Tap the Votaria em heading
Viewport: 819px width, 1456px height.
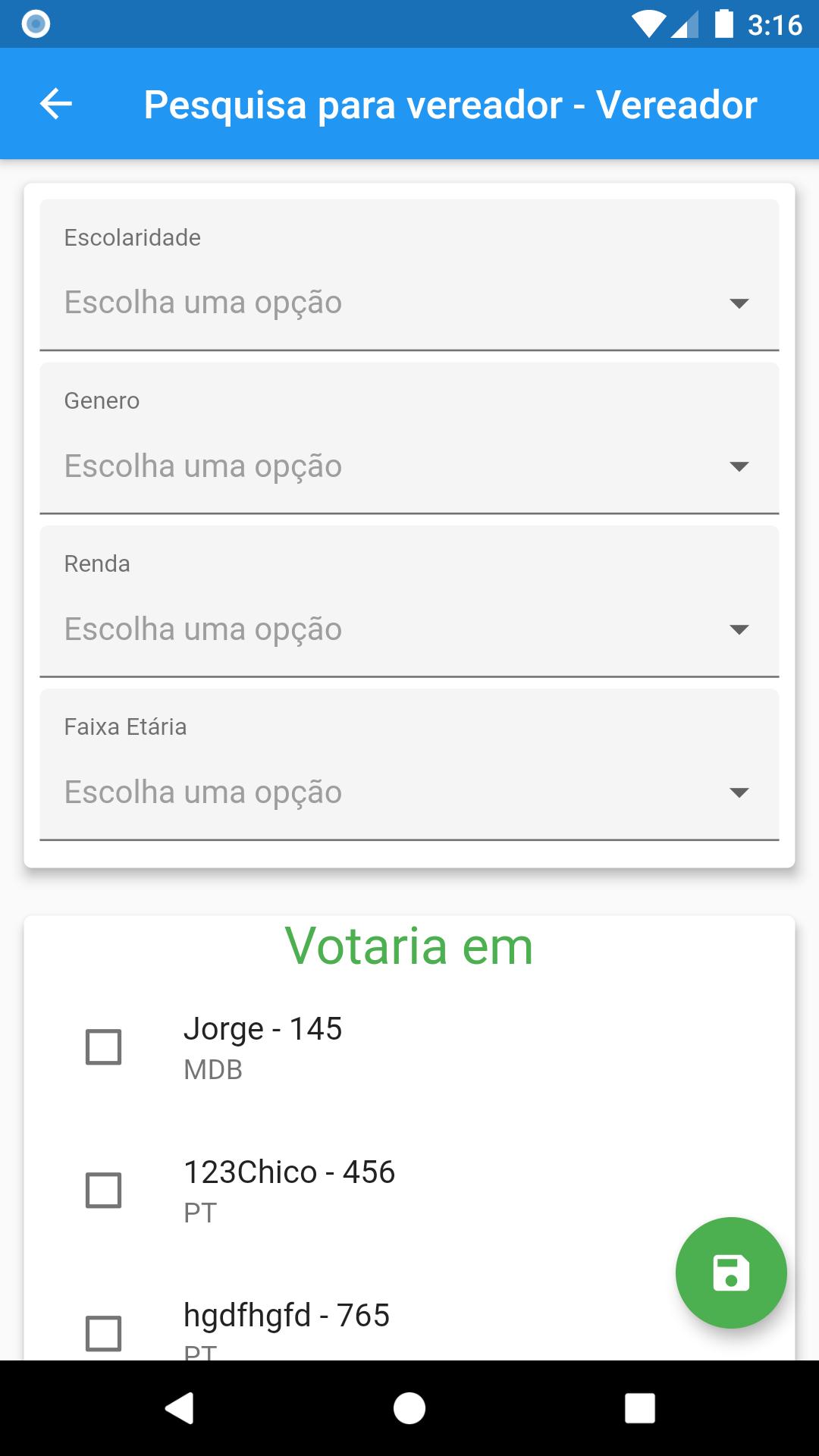coord(409,946)
